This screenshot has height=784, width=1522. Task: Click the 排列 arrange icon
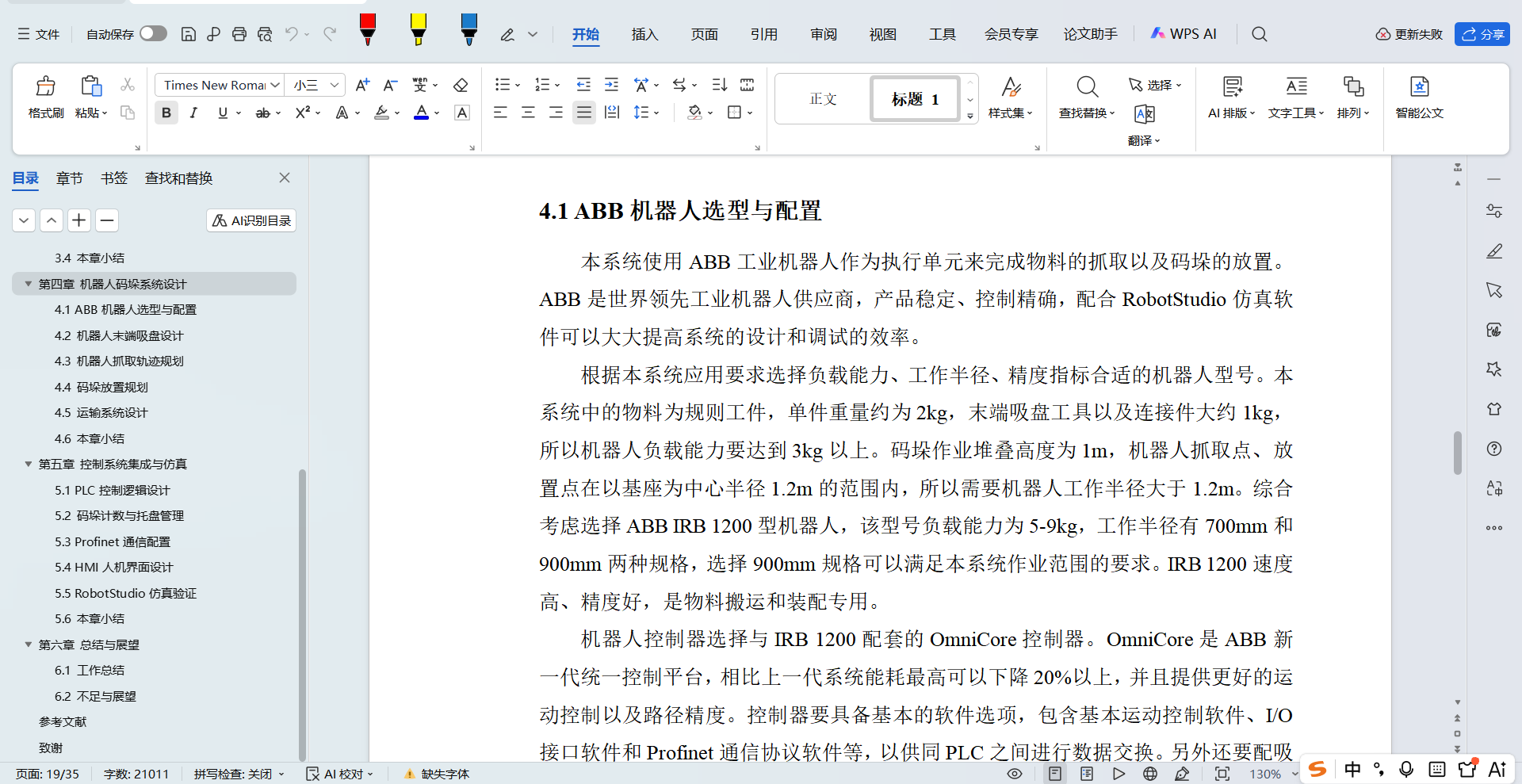pyautogui.click(x=1353, y=86)
